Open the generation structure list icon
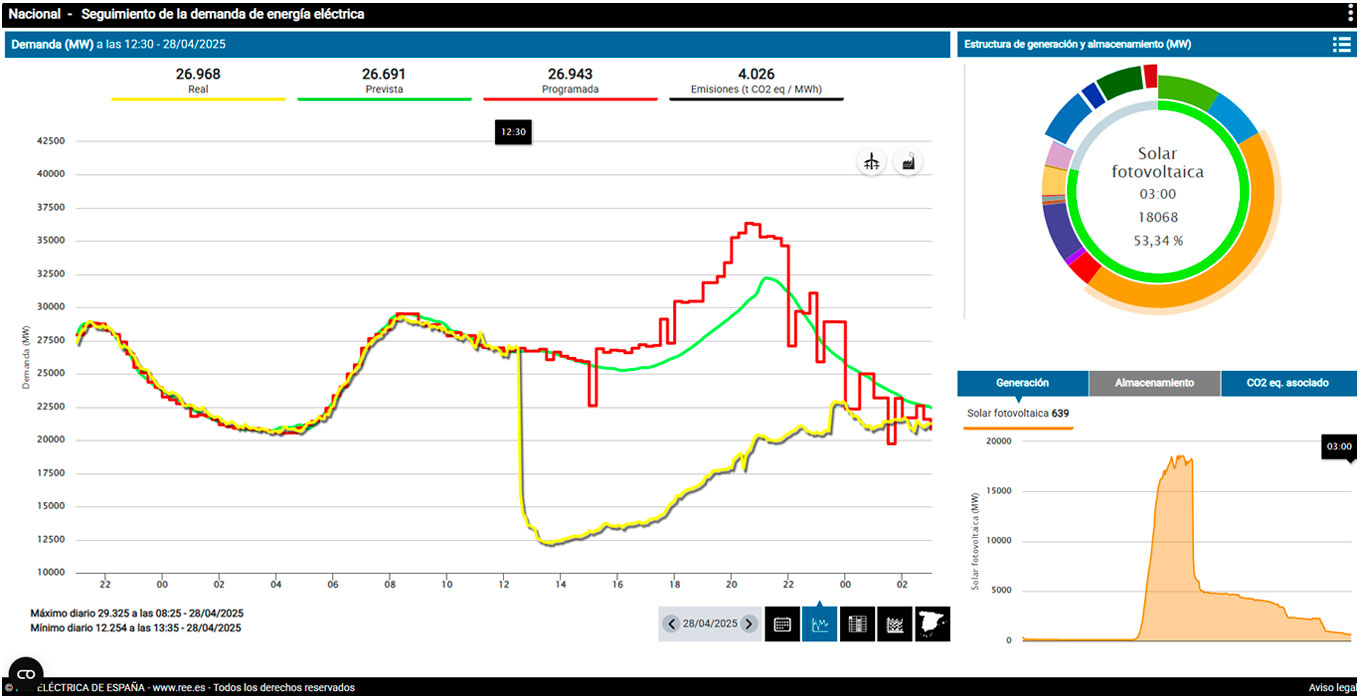This screenshot has height=700, width=1360. (1341, 44)
